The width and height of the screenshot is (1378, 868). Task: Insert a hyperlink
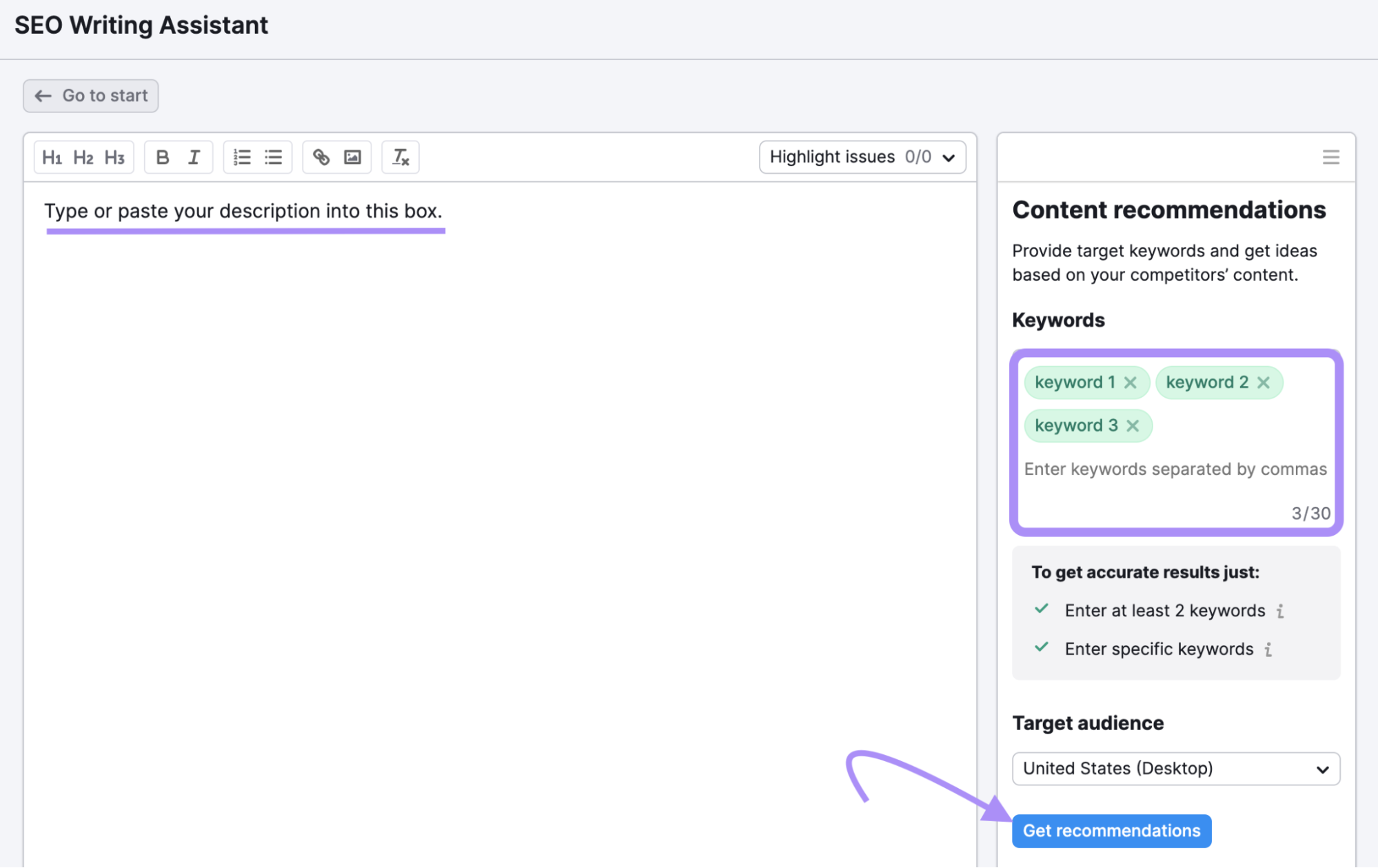click(x=321, y=157)
